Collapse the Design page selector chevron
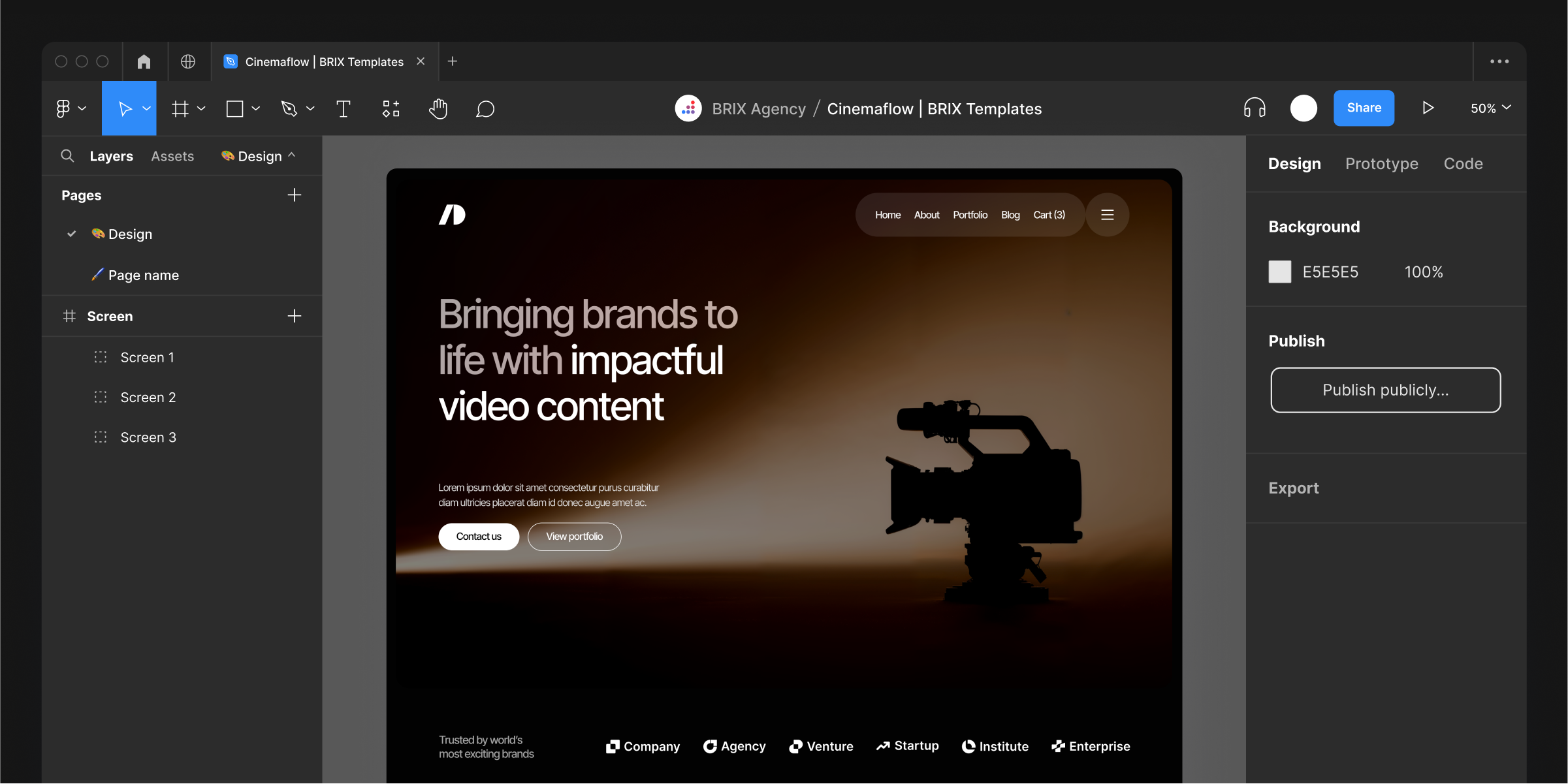The image size is (1568, 784). point(292,155)
